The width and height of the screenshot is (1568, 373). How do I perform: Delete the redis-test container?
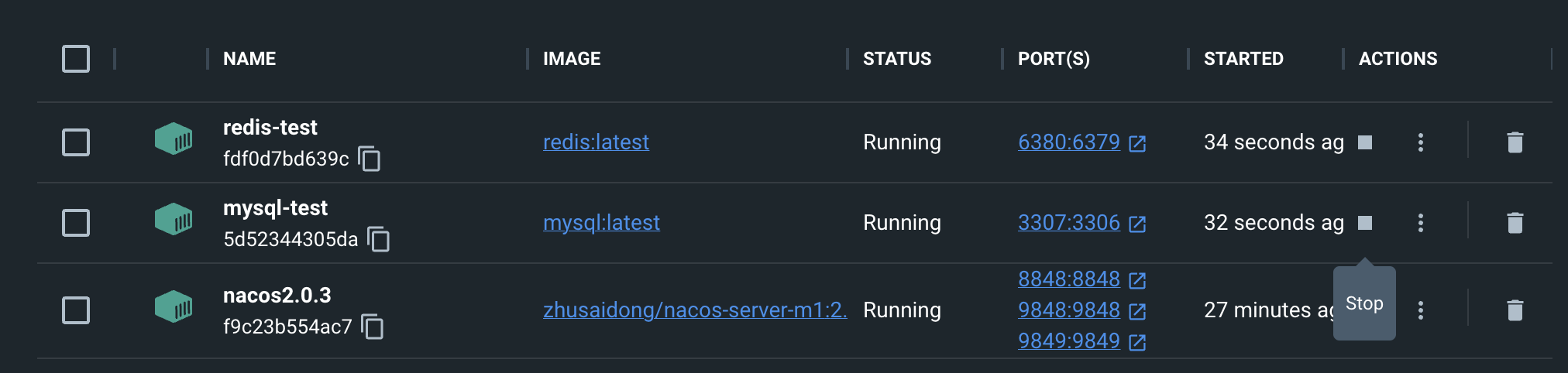pyautogui.click(x=1515, y=142)
